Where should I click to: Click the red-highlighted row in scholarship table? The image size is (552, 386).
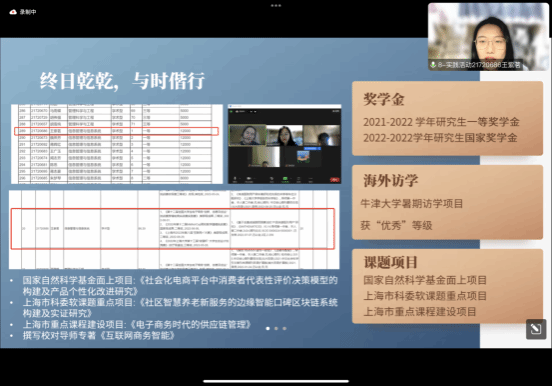pos(117,131)
